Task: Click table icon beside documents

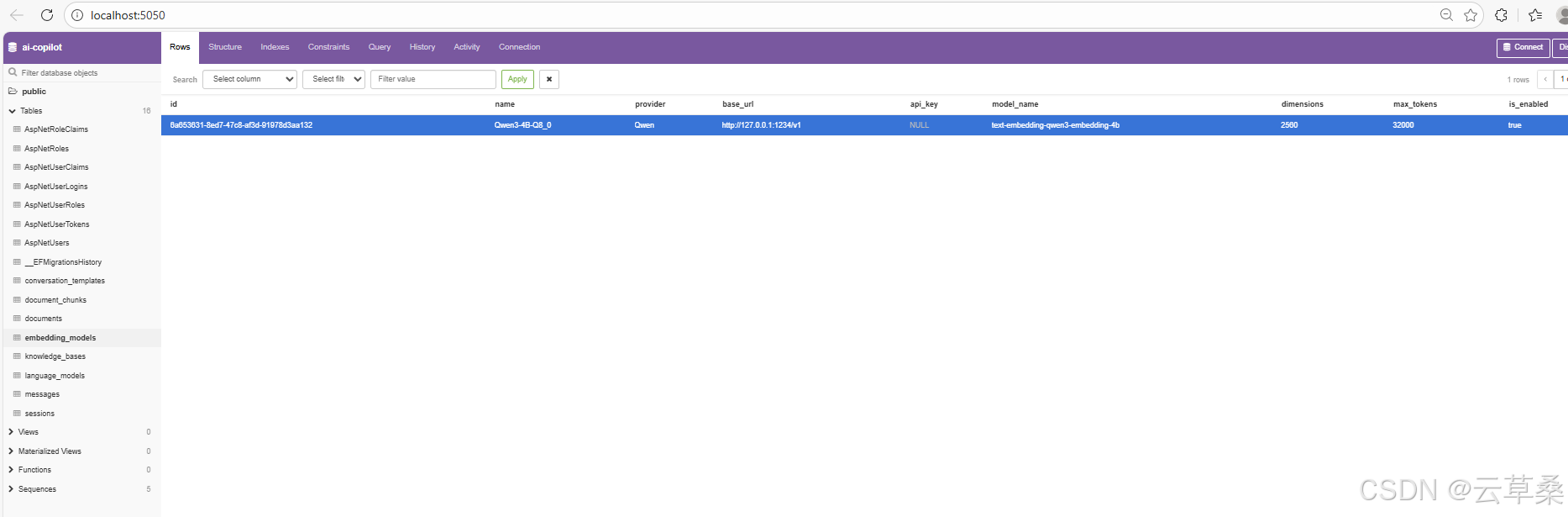Action: [x=17, y=318]
